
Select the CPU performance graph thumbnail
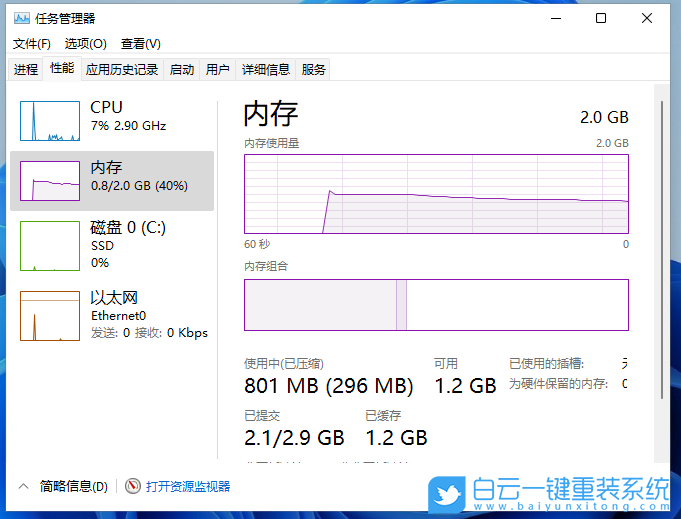click(x=50, y=121)
